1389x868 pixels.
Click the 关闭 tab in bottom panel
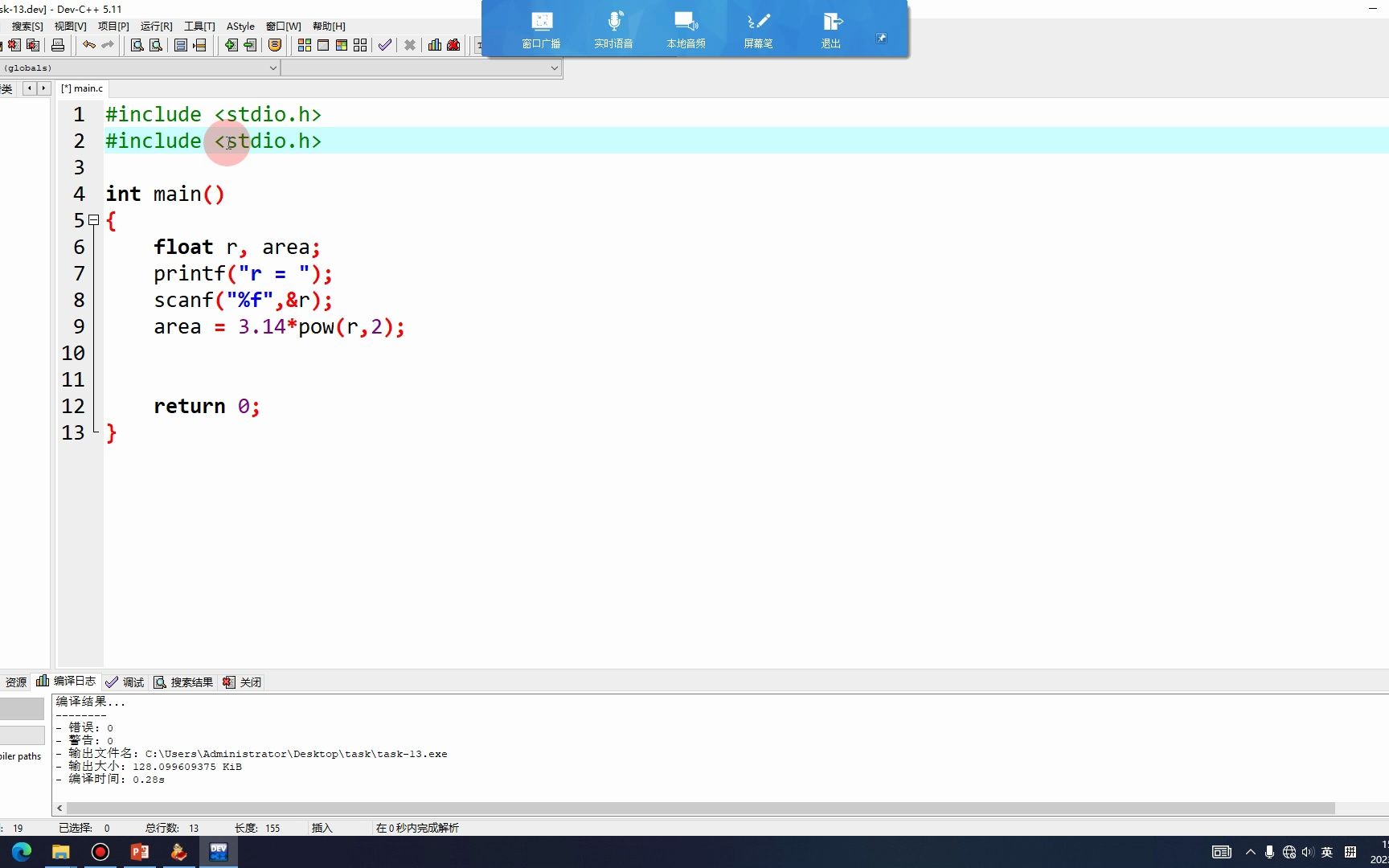click(x=242, y=682)
